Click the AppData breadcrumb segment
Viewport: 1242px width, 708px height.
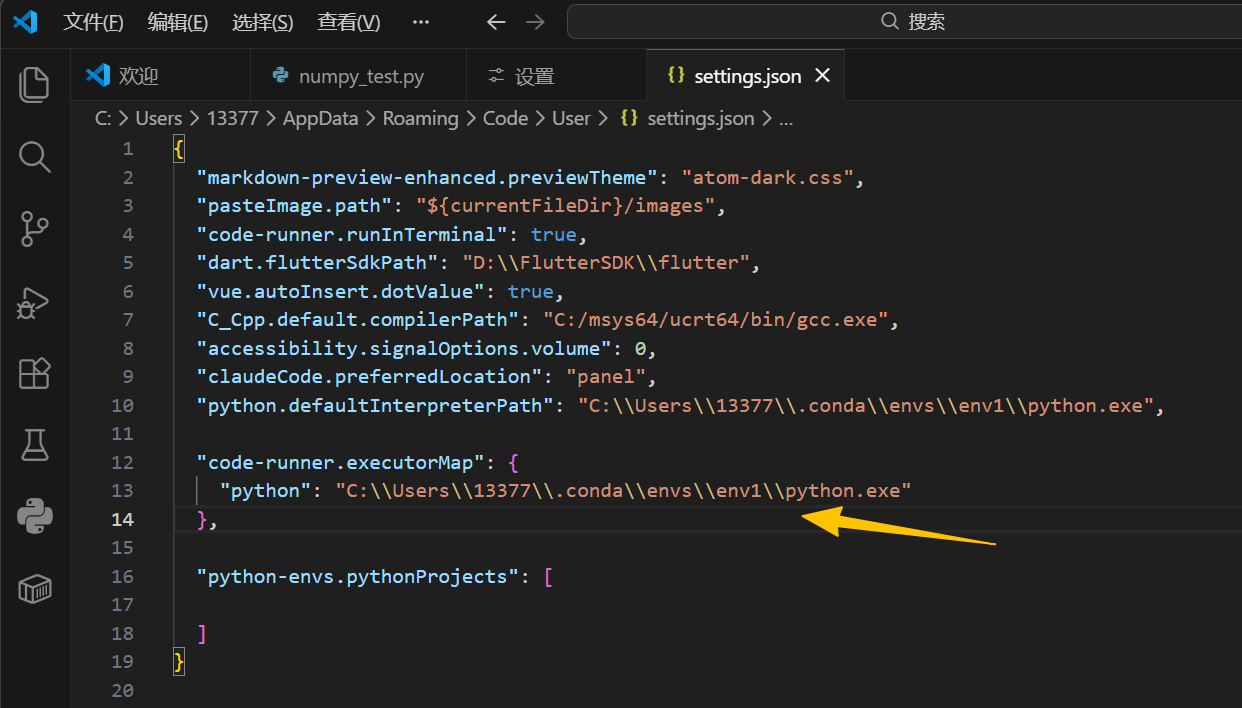click(x=320, y=118)
